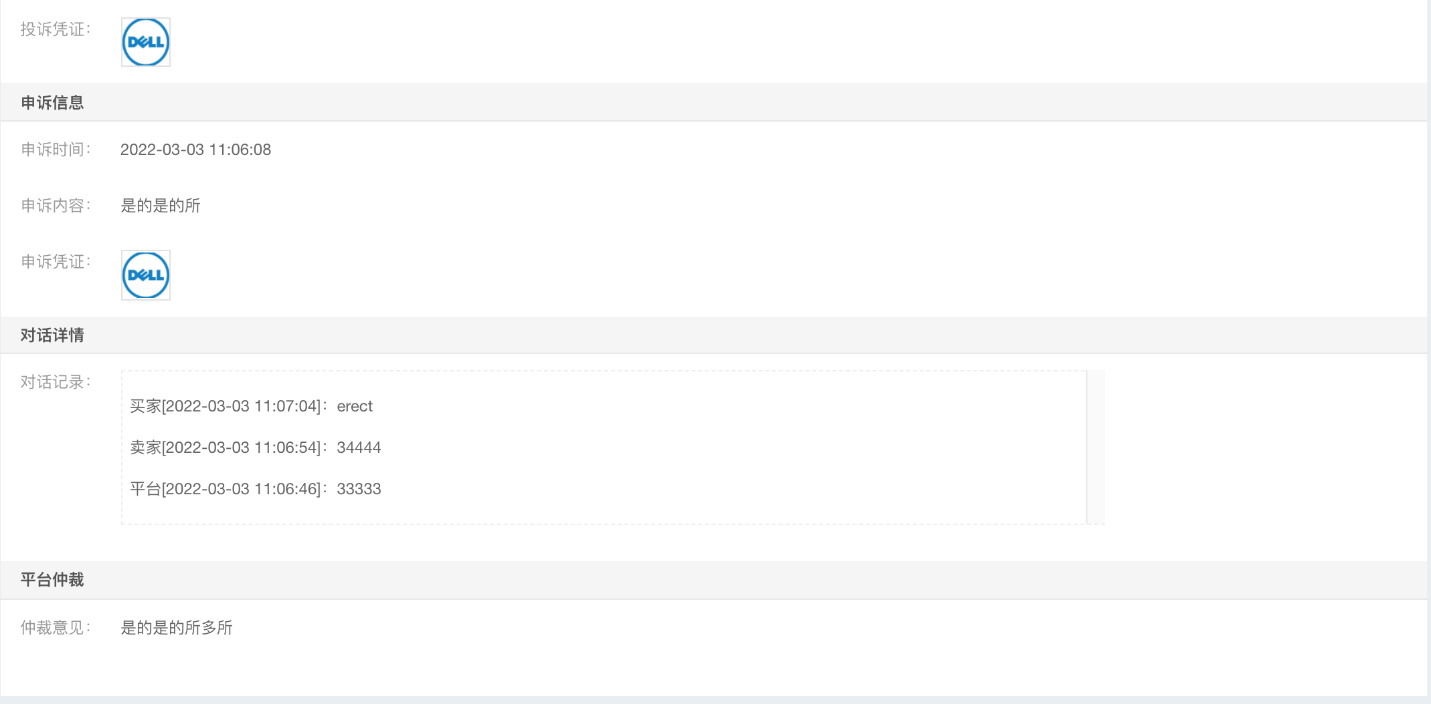Click the 对话记录 label

pyautogui.click(x=57, y=382)
